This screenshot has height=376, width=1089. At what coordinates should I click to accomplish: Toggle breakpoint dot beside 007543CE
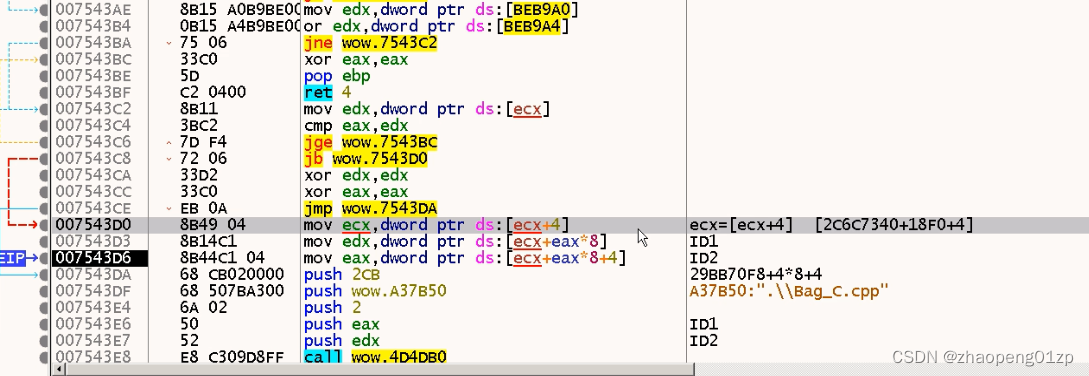tap(44, 209)
